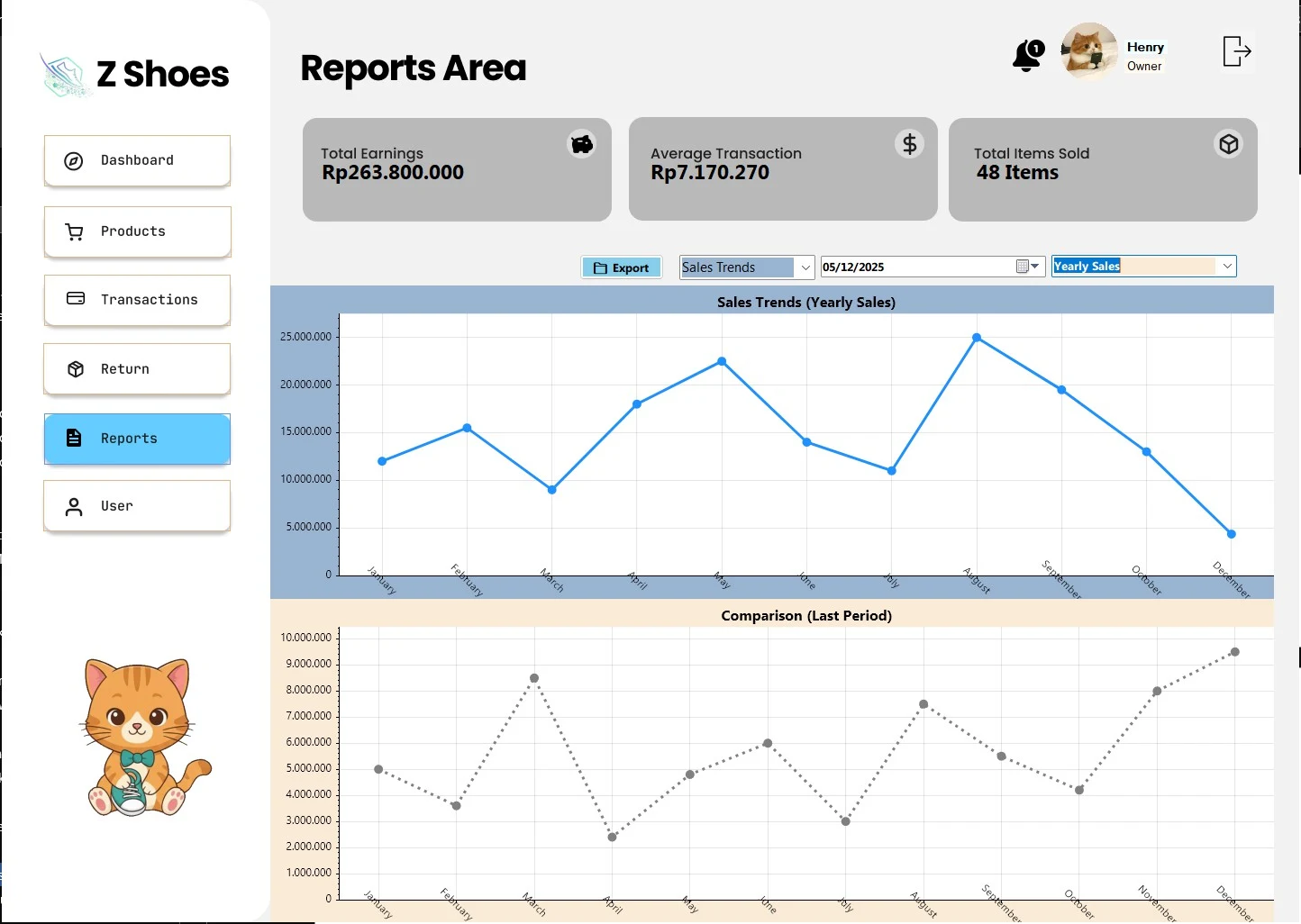Click the logout door icon
The width and height of the screenshot is (1301, 924).
1237,51
